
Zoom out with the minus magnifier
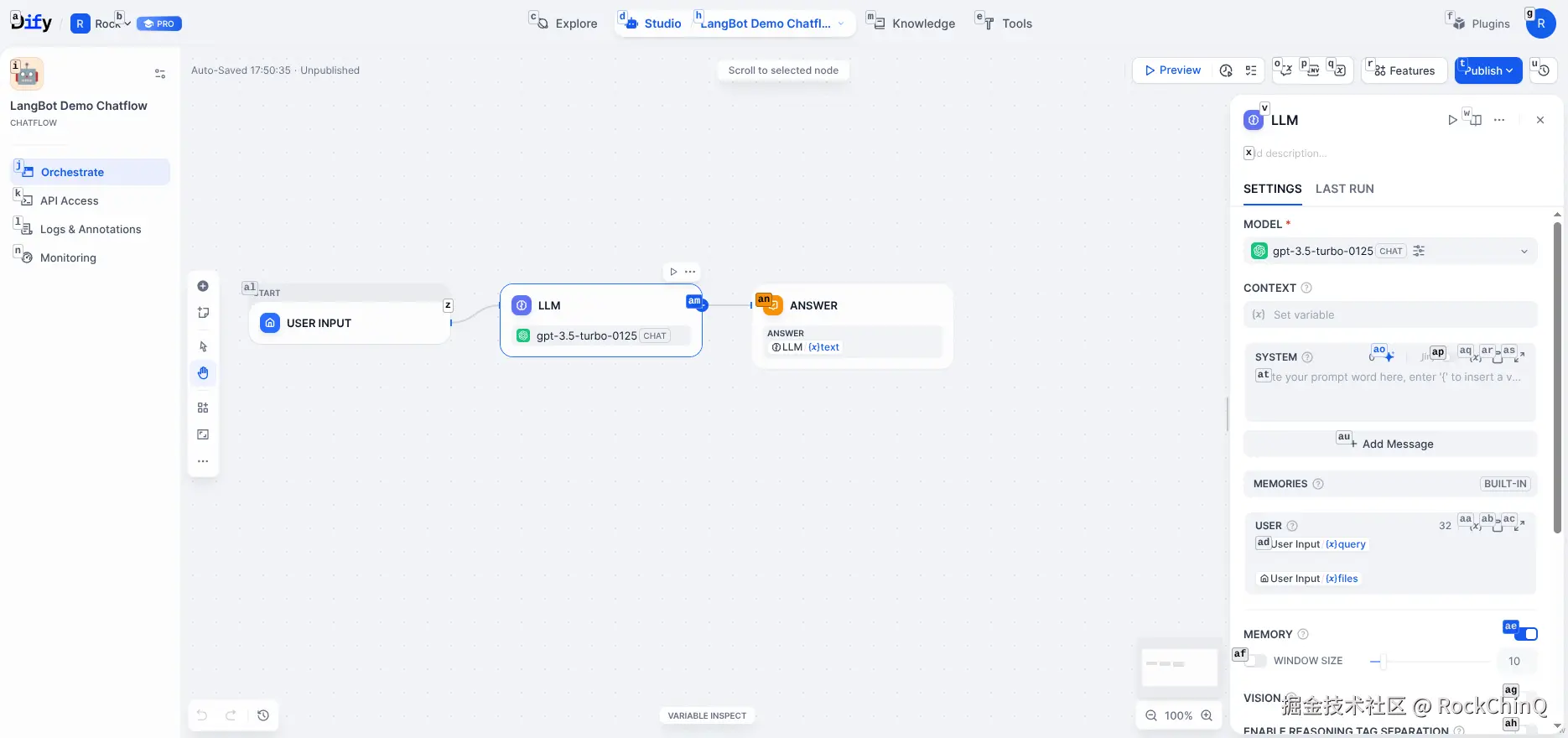click(1151, 715)
